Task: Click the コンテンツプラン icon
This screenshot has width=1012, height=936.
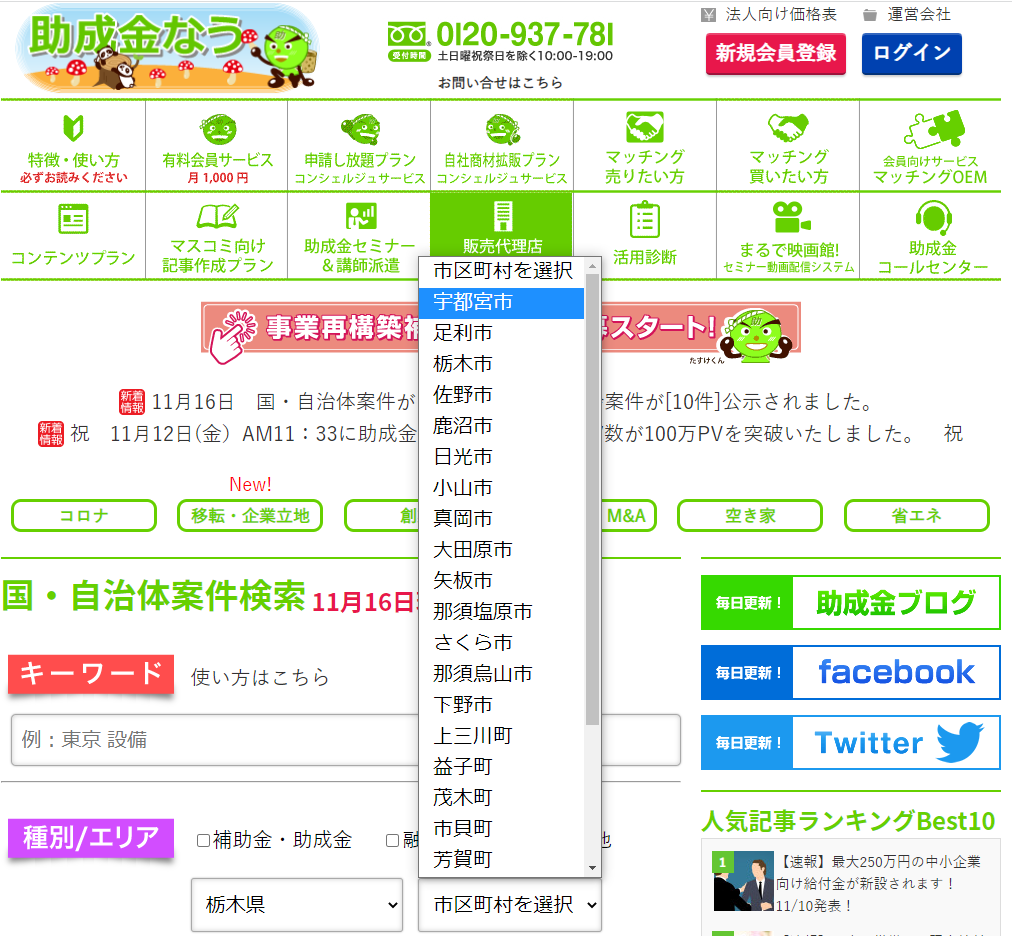Action: click(73, 219)
